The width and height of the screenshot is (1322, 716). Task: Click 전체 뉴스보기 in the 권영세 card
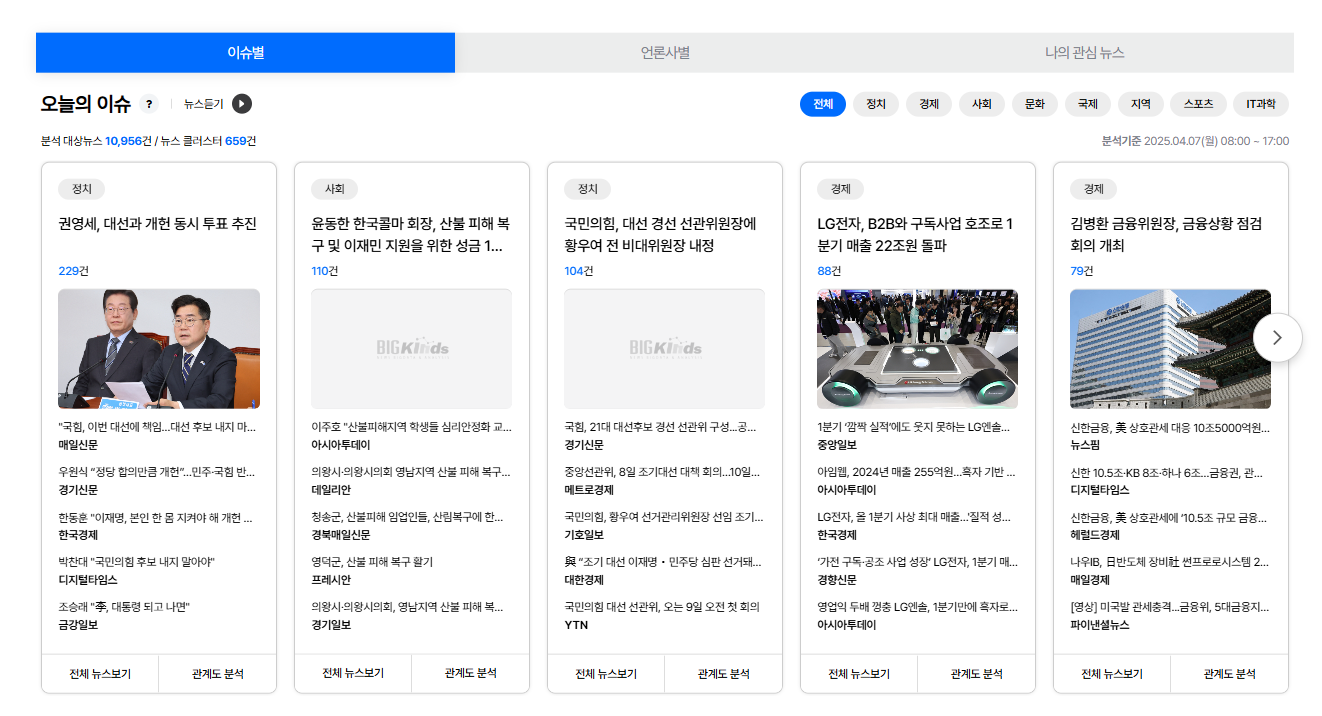(100, 674)
